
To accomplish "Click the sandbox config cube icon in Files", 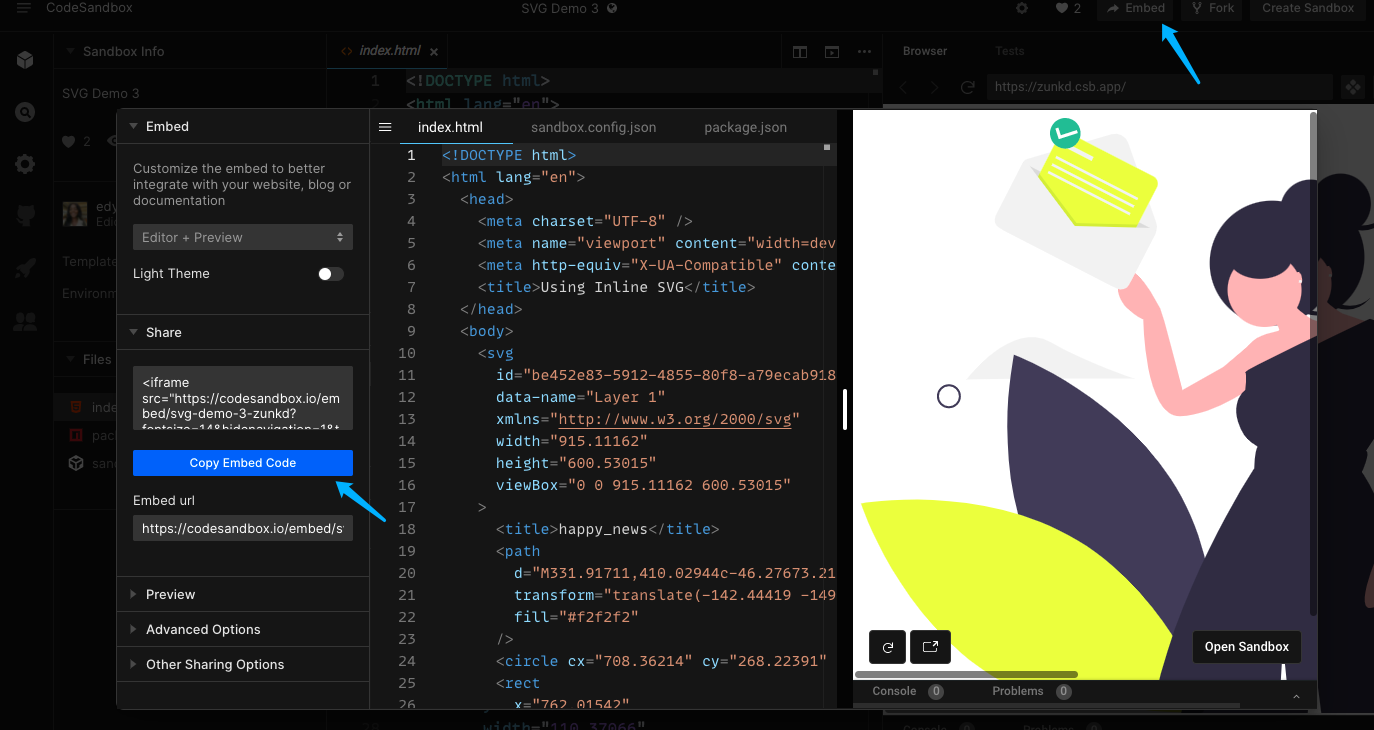I will [75, 463].
